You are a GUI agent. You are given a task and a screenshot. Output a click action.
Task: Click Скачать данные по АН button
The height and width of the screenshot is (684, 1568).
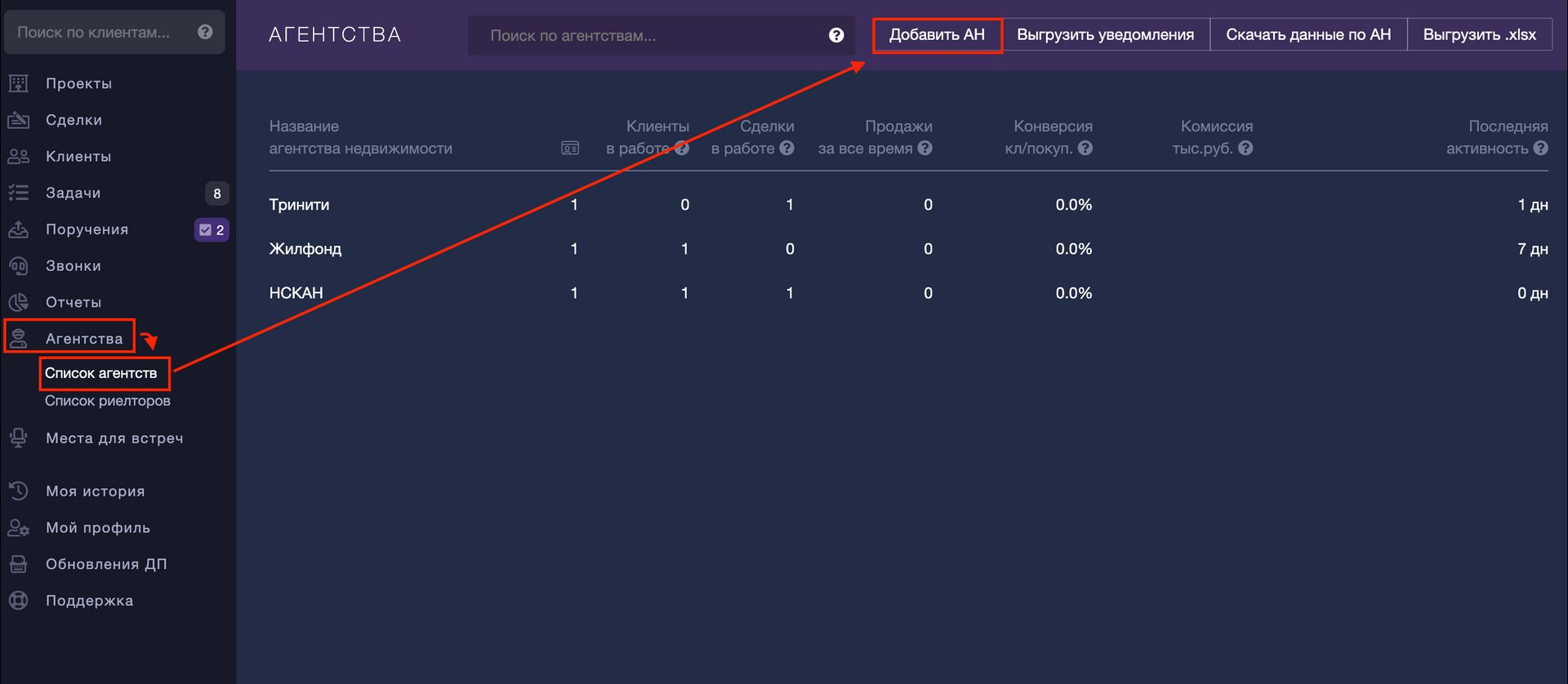coord(1308,35)
